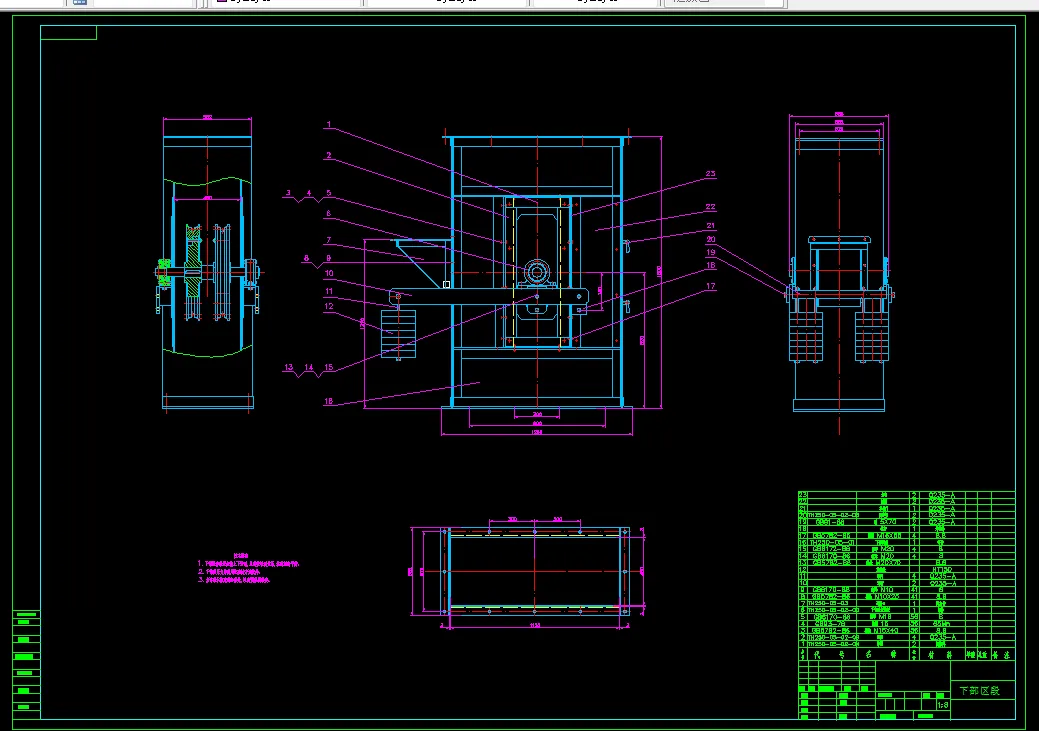Click the 1155 dimension under the plan view
This screenshot has height=731, width=1039.
pos(535,625)
